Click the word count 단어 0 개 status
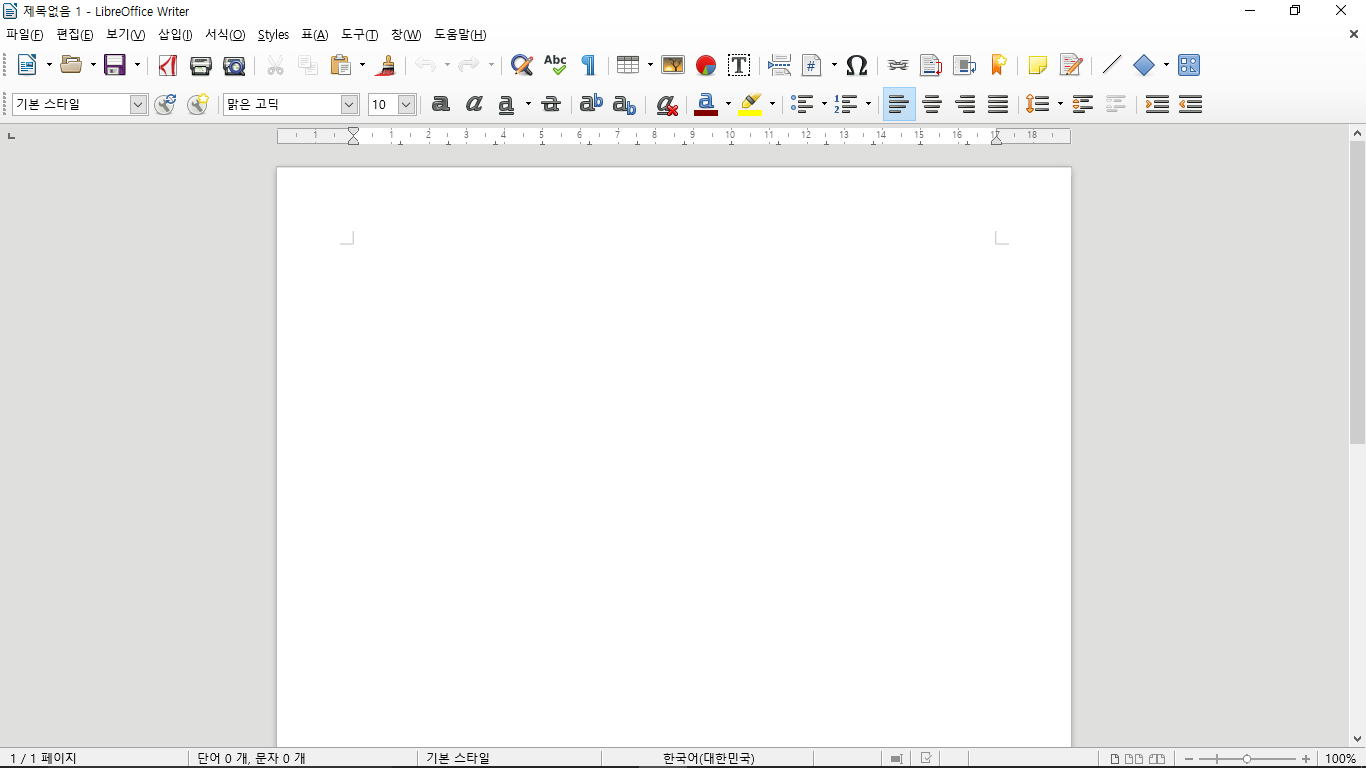 251,759
